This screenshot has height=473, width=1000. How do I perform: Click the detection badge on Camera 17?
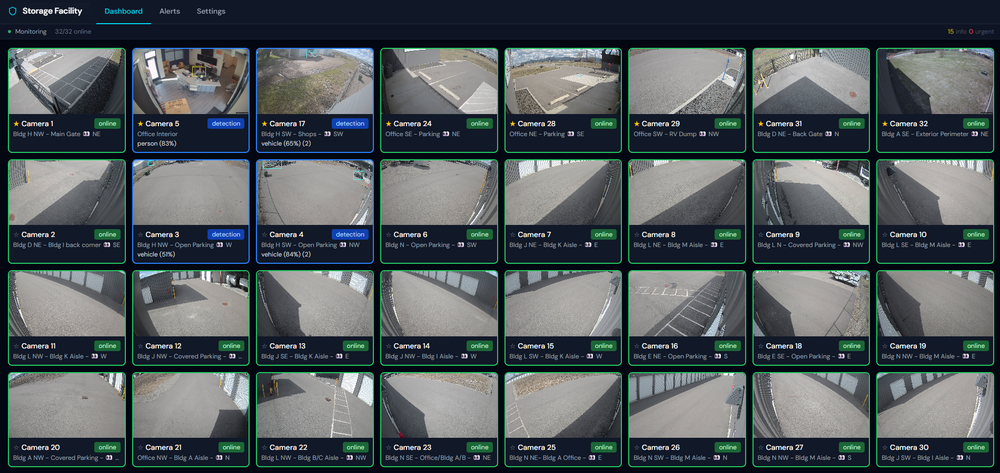coord(350,124)
